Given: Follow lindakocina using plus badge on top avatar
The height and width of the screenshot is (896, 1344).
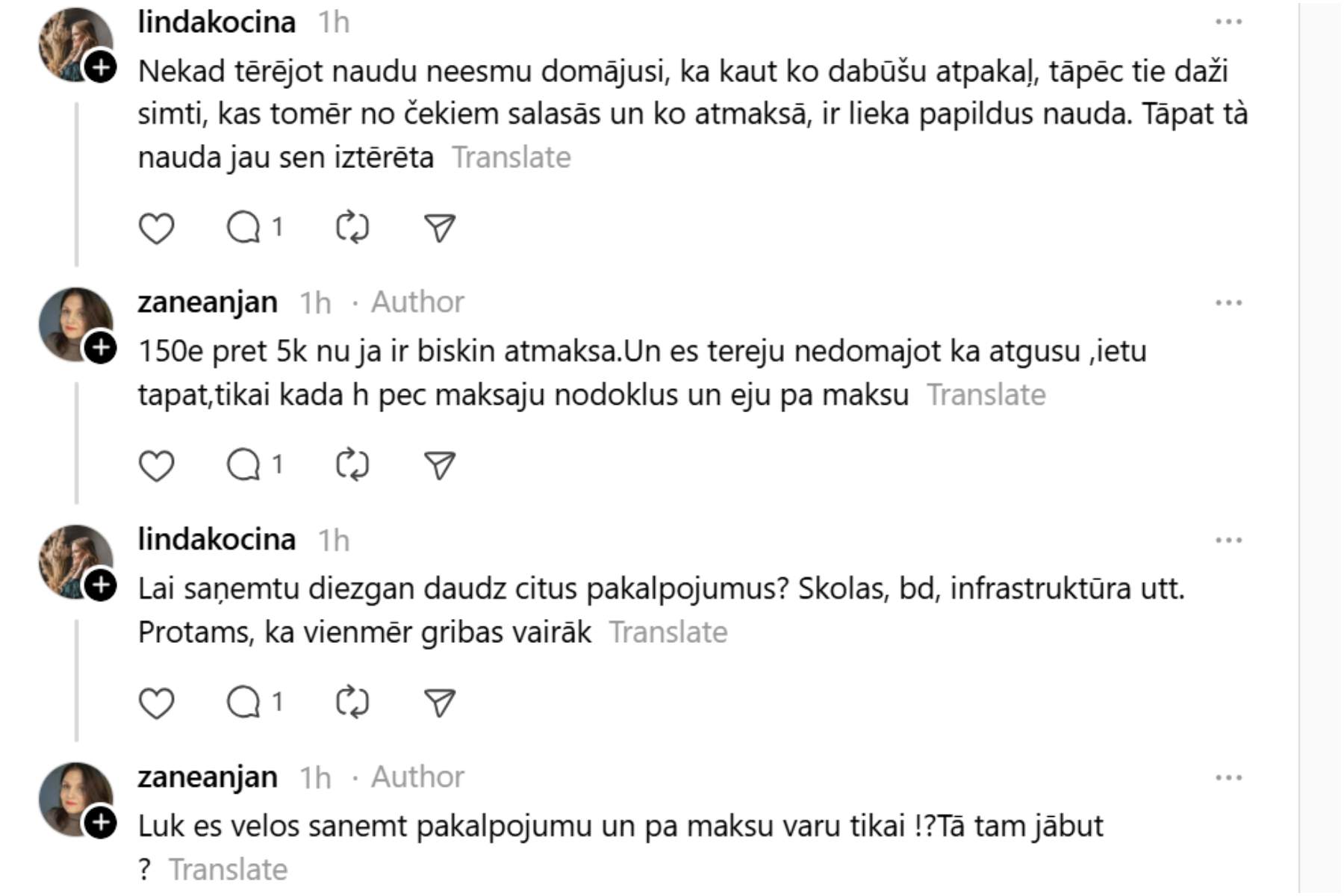Looking at the screenshot, I should point(100,68).
